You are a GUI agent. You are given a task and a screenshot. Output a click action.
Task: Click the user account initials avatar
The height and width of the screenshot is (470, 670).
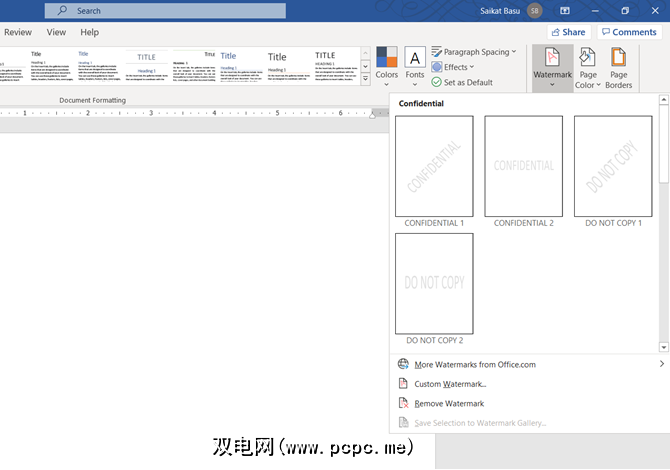(536, 11)
